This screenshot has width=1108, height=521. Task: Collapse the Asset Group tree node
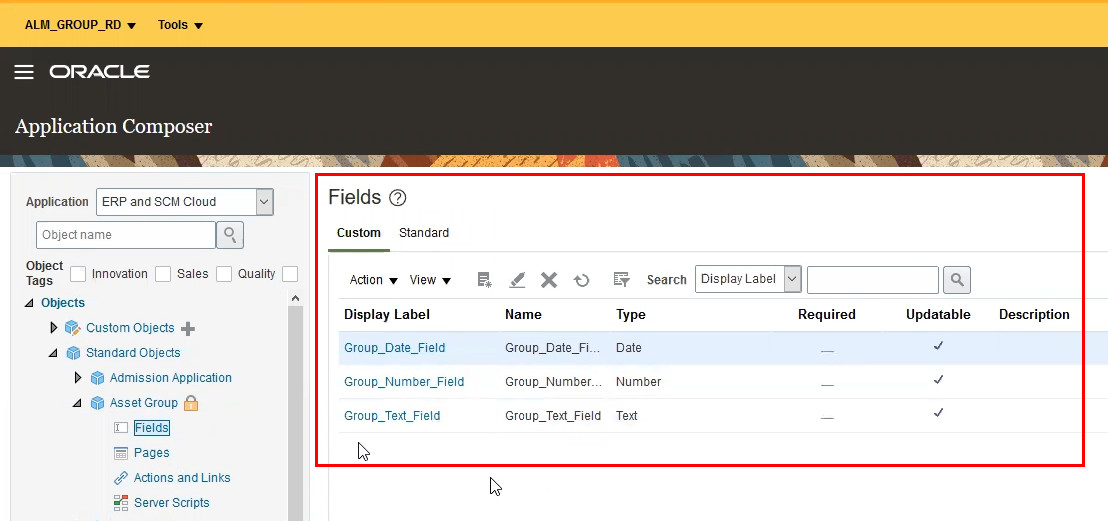77,403
